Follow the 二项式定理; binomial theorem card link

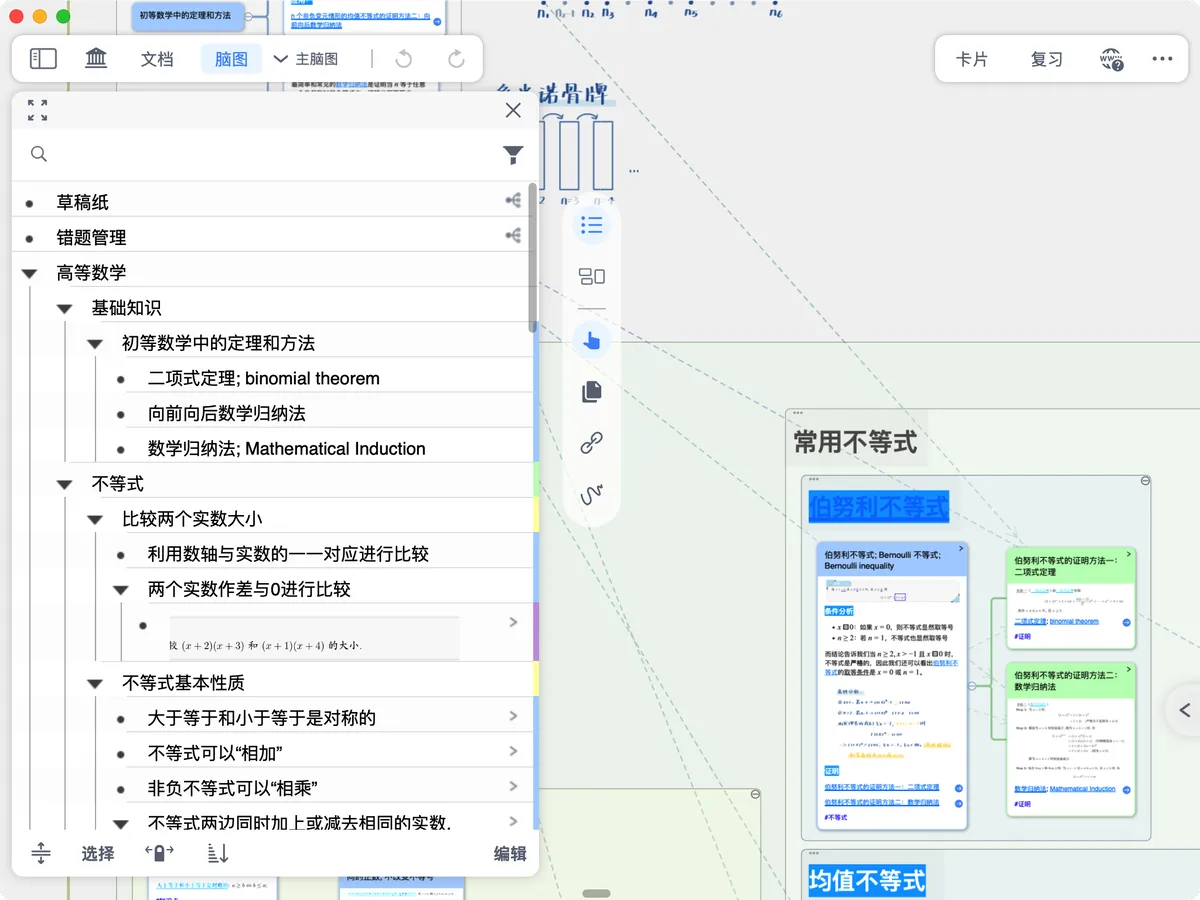[x=1057, y=622]
